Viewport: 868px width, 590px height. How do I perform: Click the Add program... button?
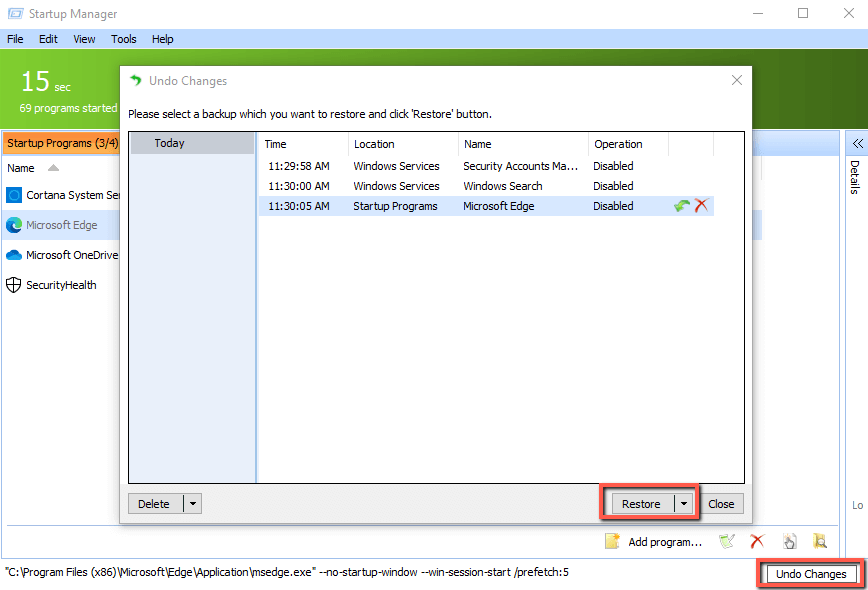click(665, 542)
